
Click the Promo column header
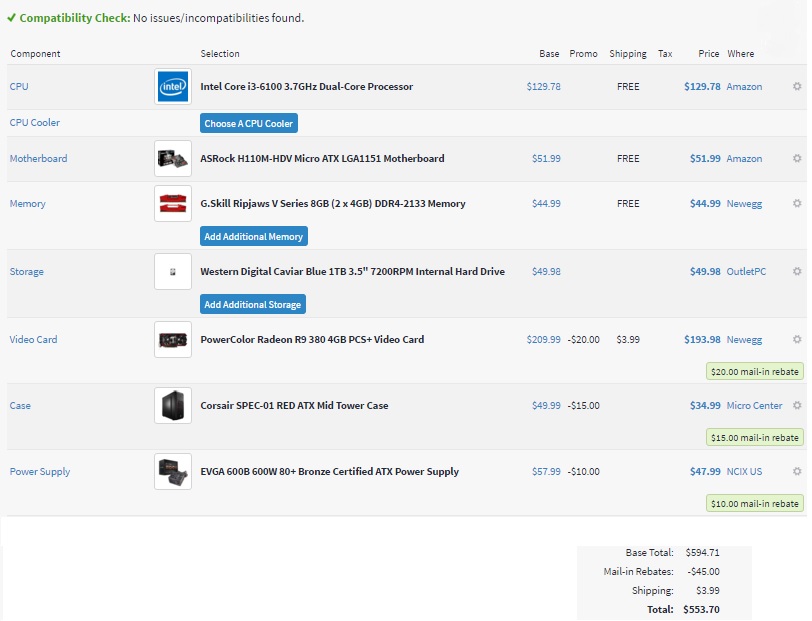583,54
